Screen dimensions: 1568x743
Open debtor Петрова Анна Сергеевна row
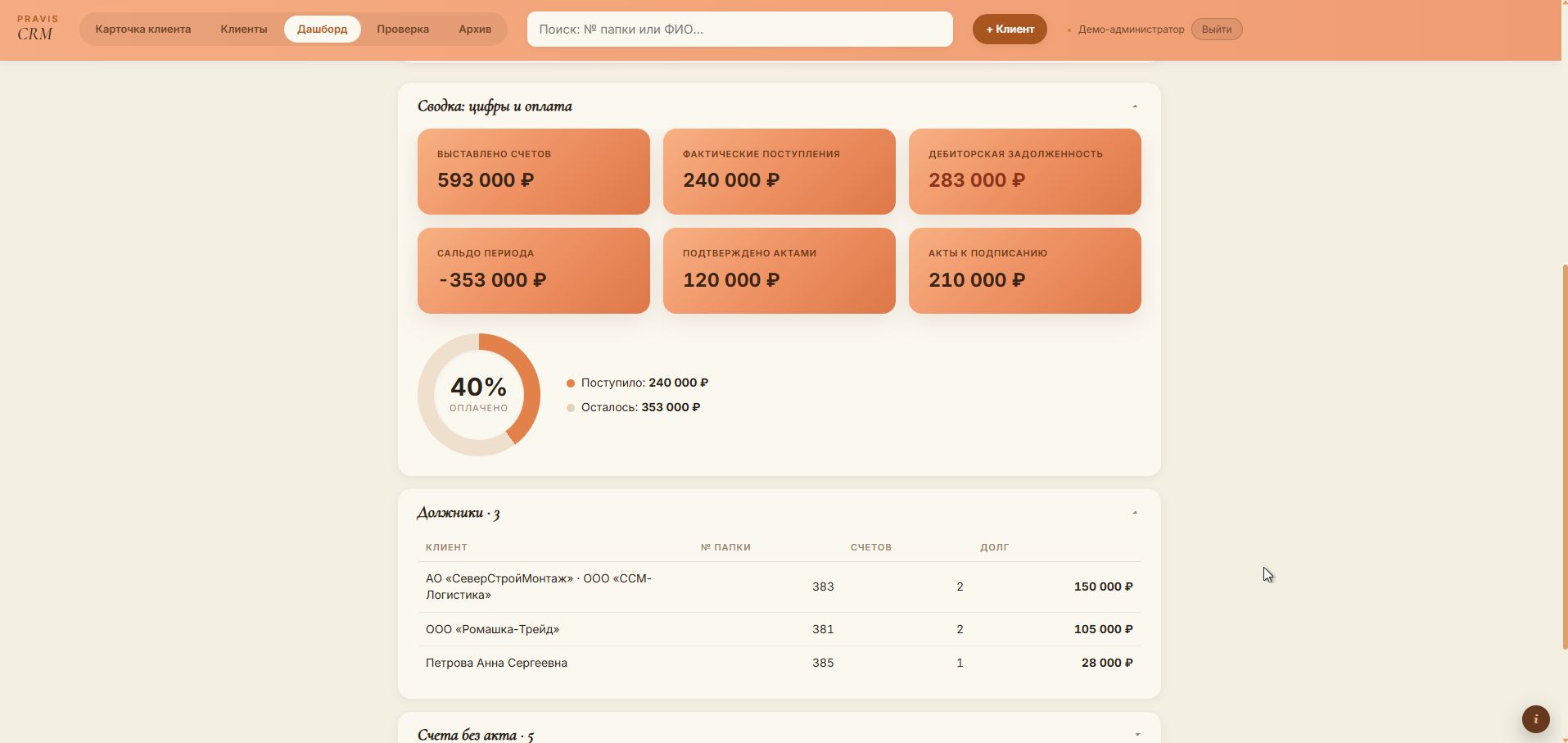[x=779, y=663]
